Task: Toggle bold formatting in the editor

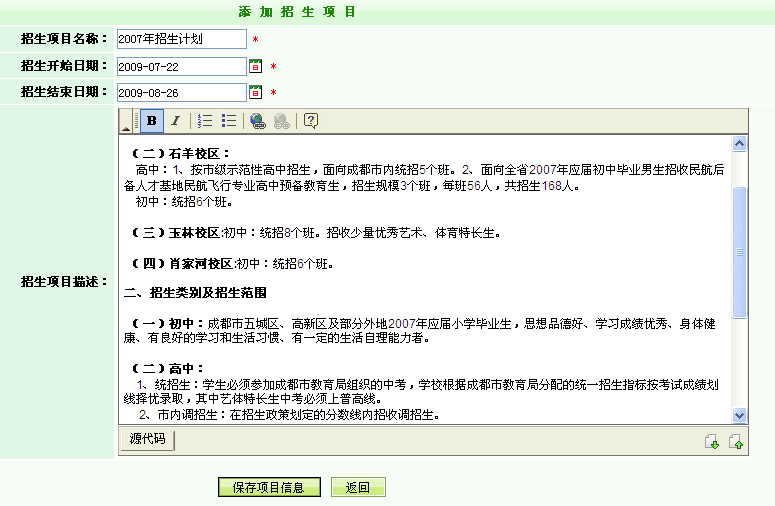Action: point(152,121)
